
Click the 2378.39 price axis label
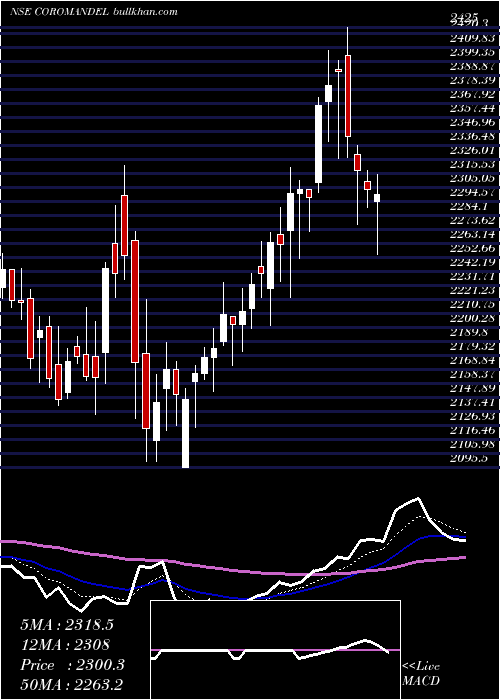click(473, 80)
